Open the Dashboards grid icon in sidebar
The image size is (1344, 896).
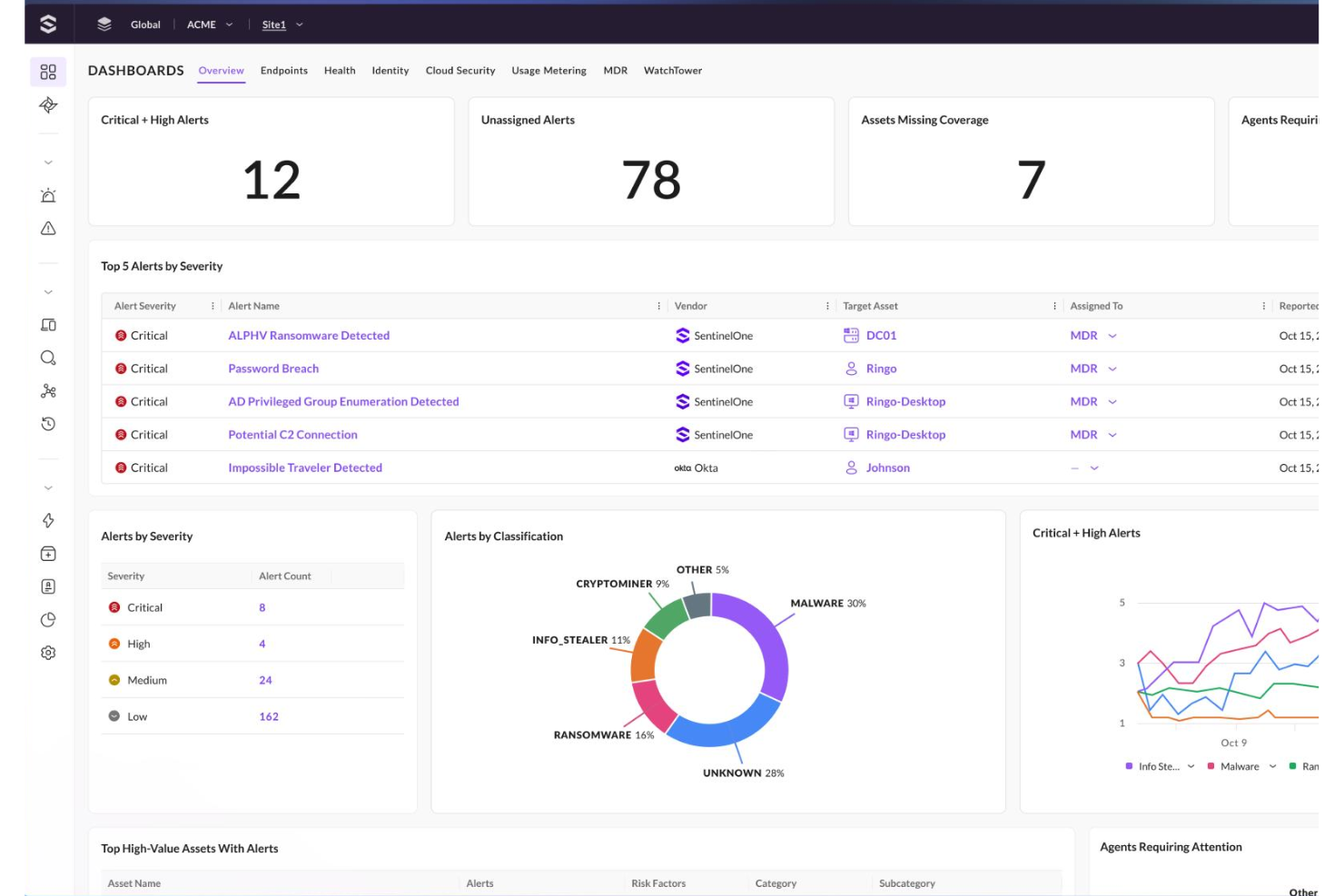pyautogui.click(x=48, y=71)
